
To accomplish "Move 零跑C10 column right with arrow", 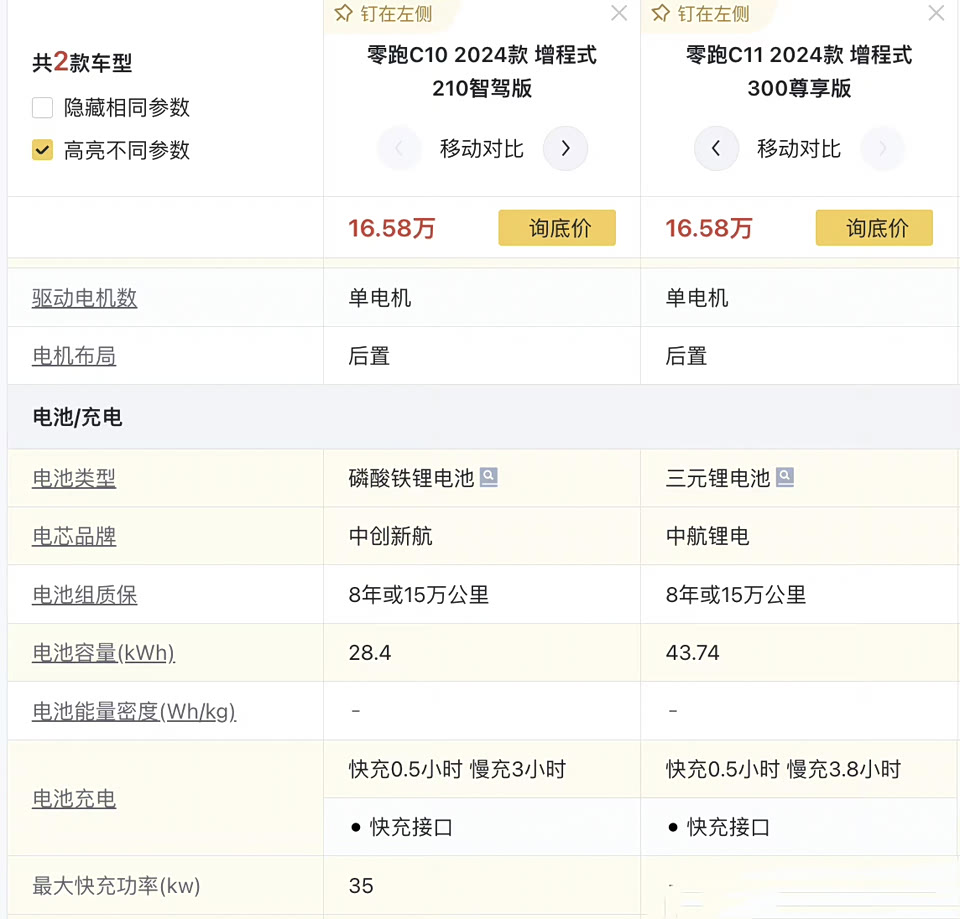I will [565, 149].
